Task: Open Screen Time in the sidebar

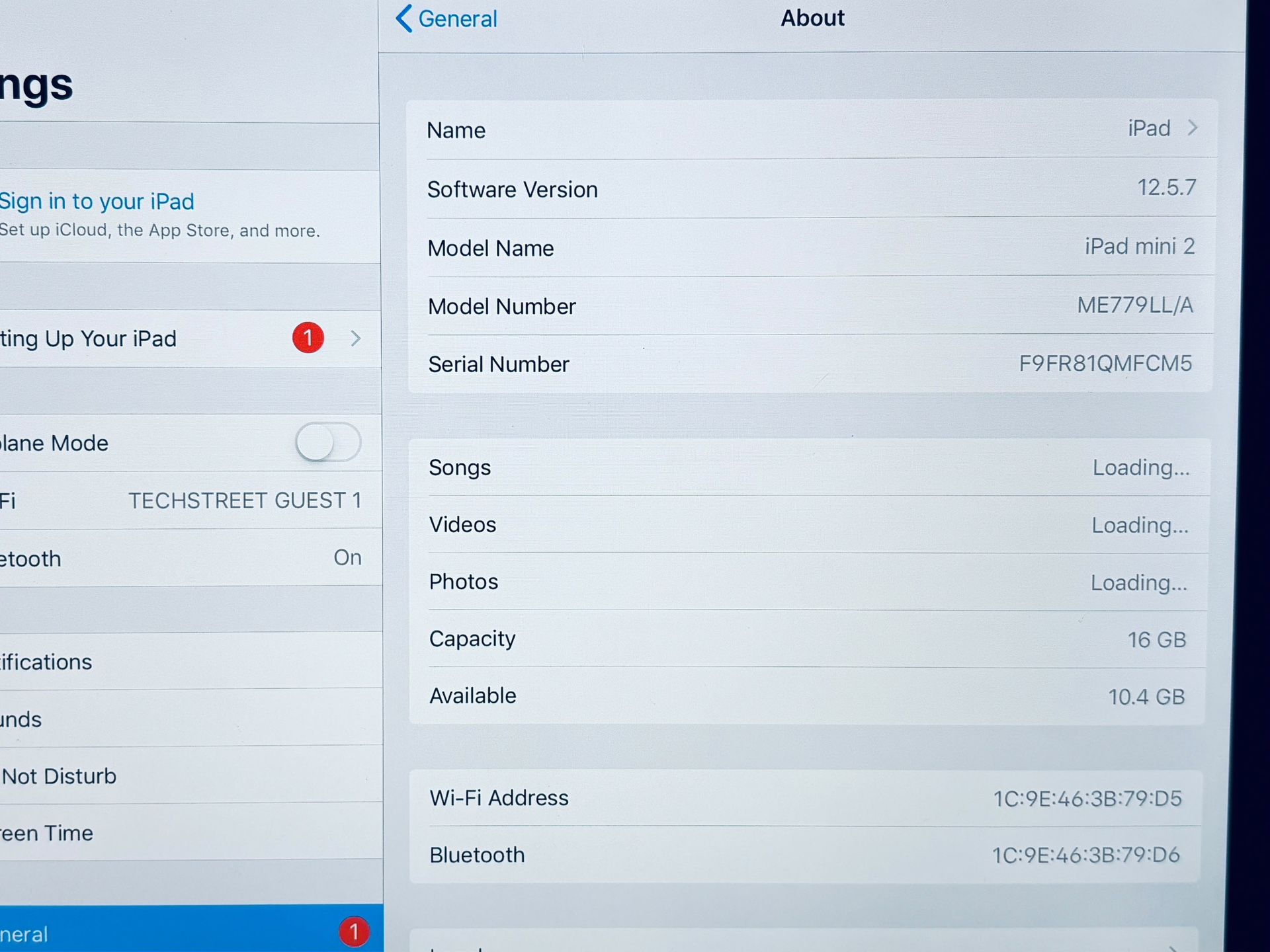Action: 191,833
